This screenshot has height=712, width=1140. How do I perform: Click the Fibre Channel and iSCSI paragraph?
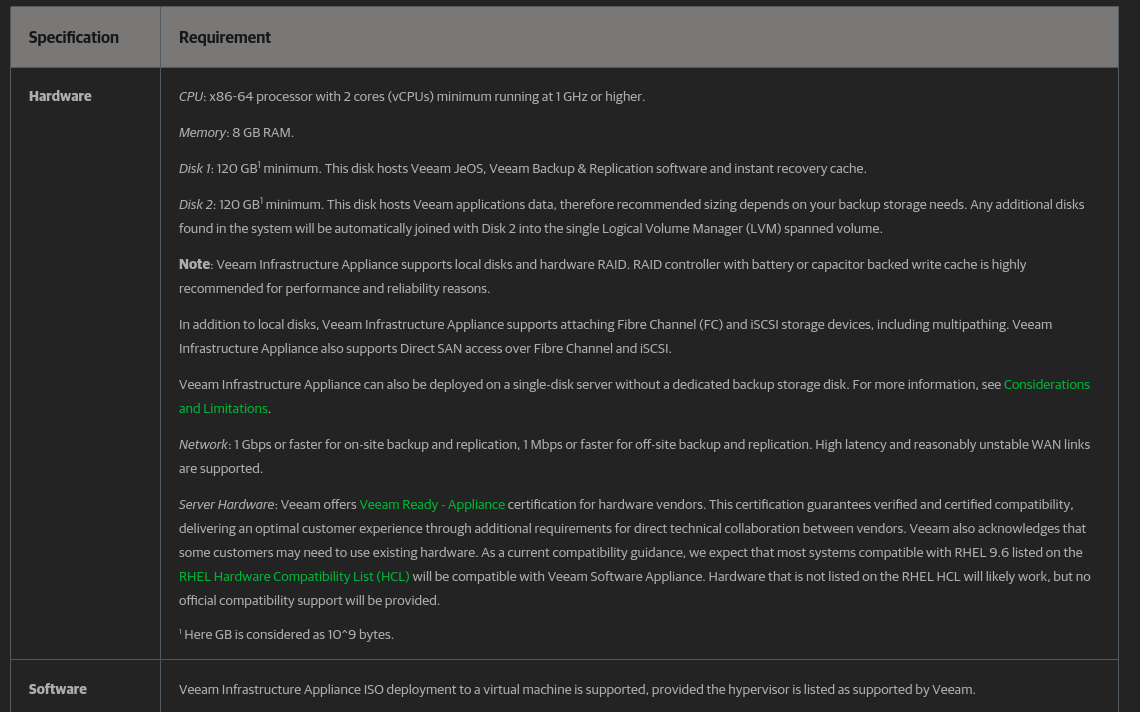(x=615, y=337)
